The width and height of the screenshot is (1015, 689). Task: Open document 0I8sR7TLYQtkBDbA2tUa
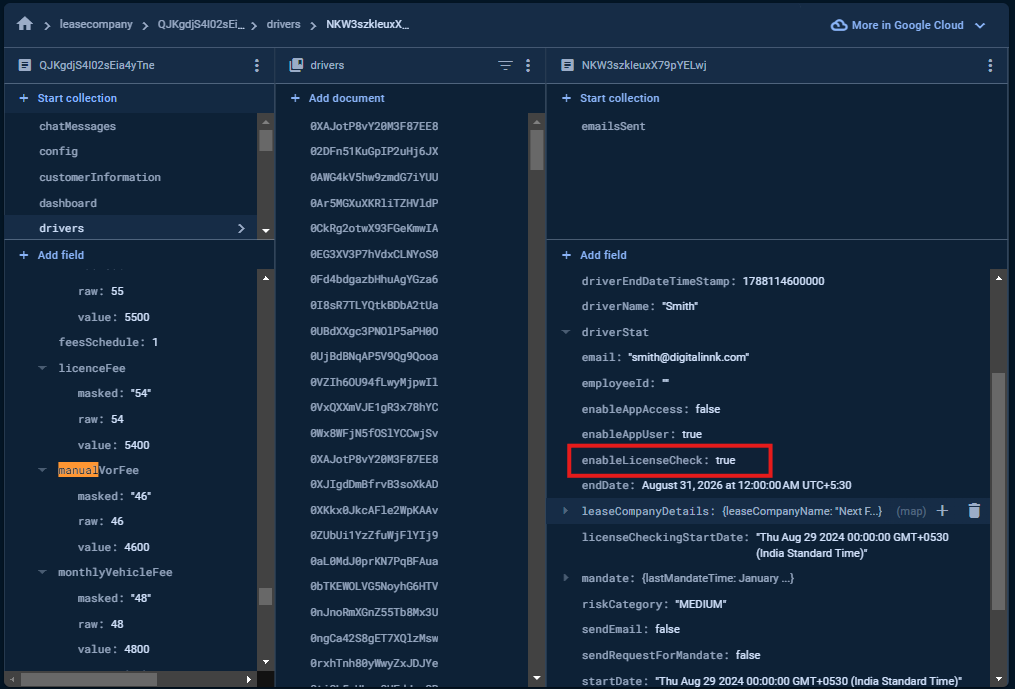tap(374, 305)
